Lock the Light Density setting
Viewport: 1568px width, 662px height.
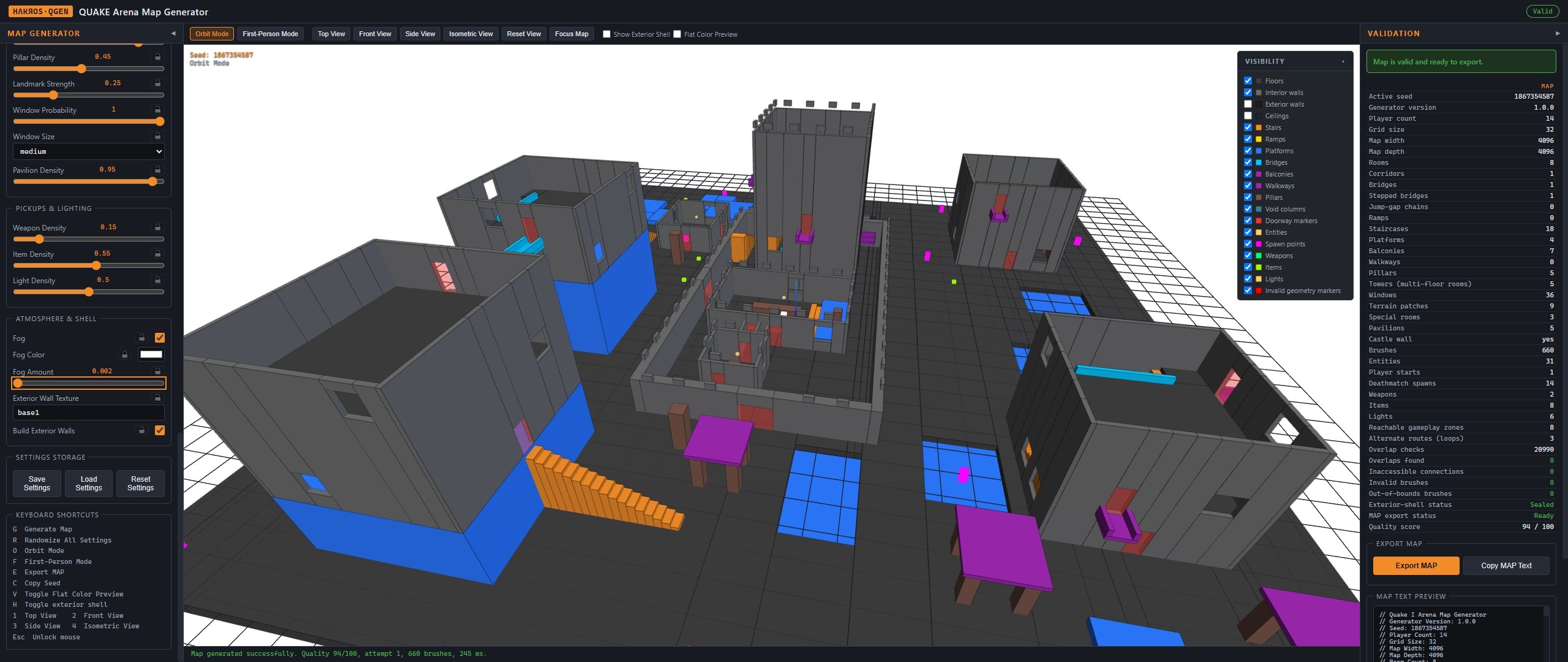click(x=157, y=280)
